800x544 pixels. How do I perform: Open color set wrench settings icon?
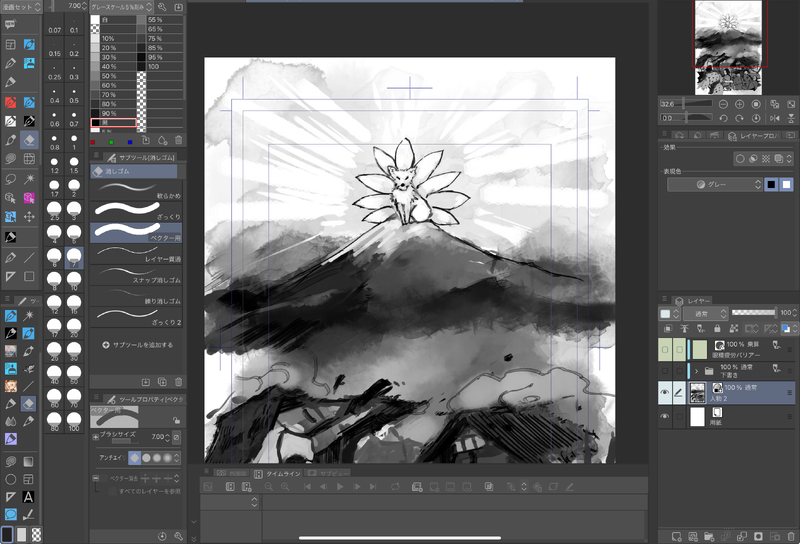coord(162,7)
